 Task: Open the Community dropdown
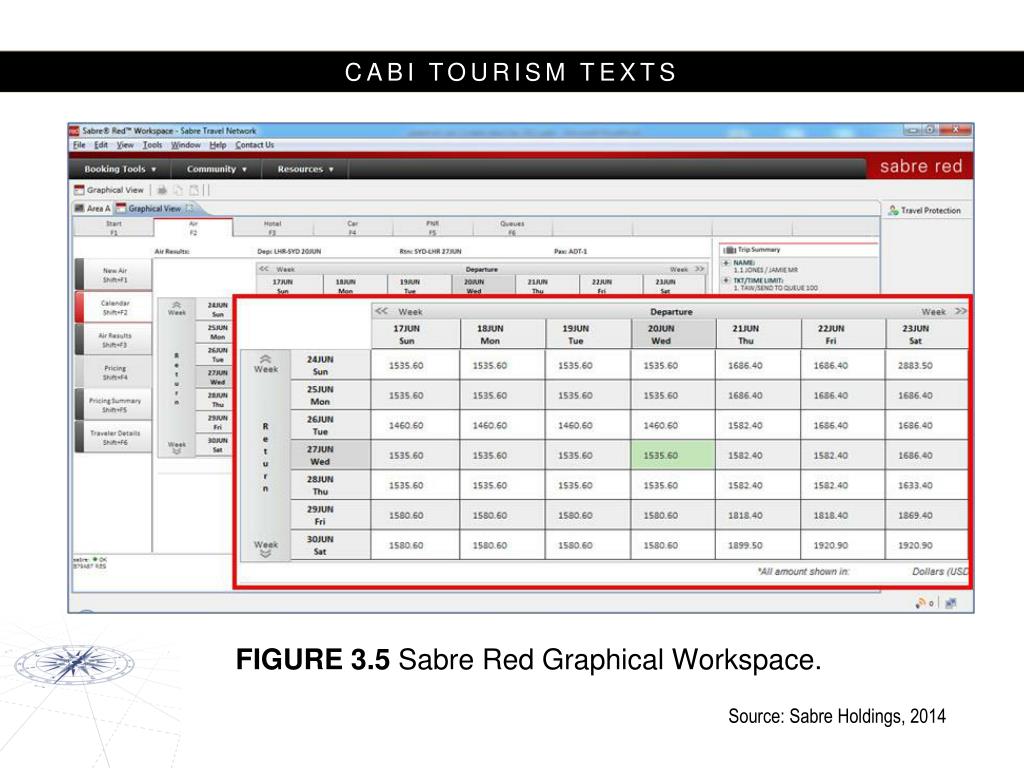(216, 169)
